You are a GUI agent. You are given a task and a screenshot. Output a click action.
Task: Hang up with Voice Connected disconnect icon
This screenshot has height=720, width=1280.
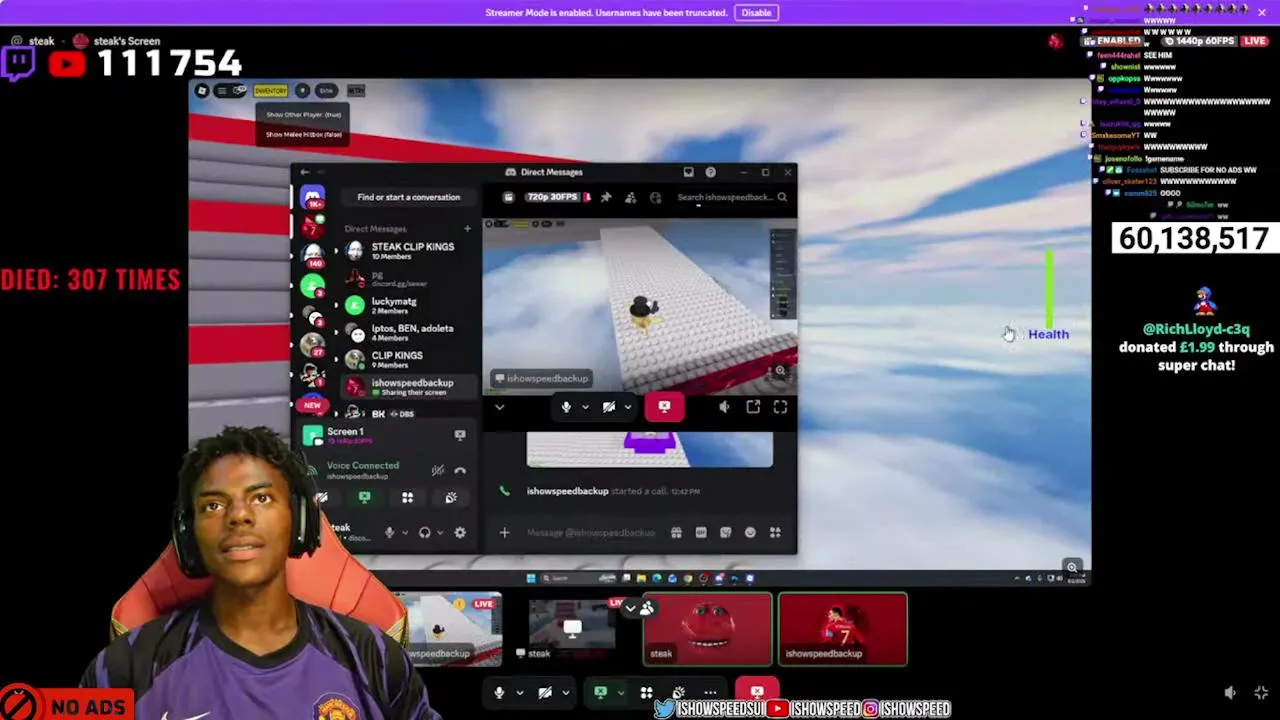(x=460, y=470)
